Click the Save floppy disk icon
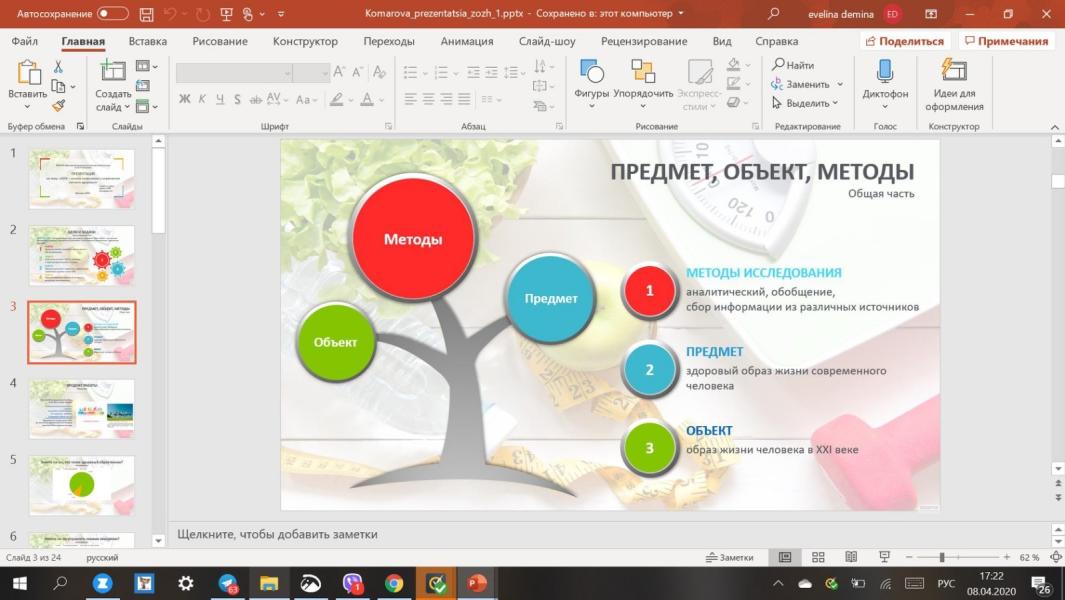Viewport: 1065px width, 600px height. coord(146,14)
